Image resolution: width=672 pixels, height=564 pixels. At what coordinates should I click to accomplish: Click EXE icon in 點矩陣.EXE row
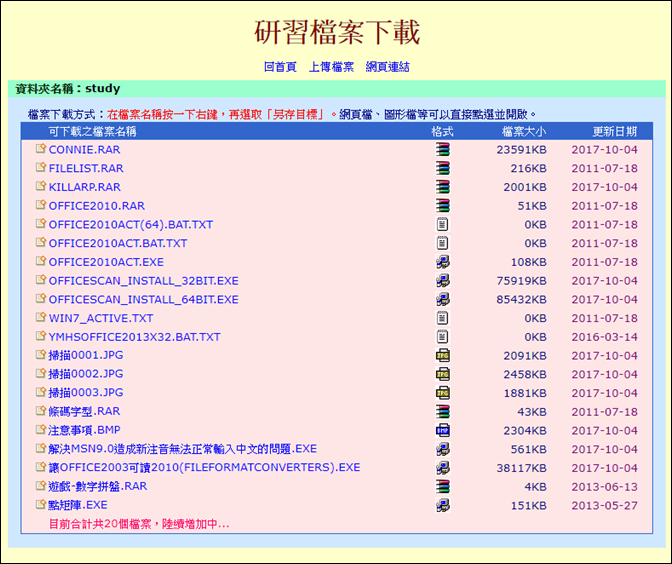(x=443, y=505)
